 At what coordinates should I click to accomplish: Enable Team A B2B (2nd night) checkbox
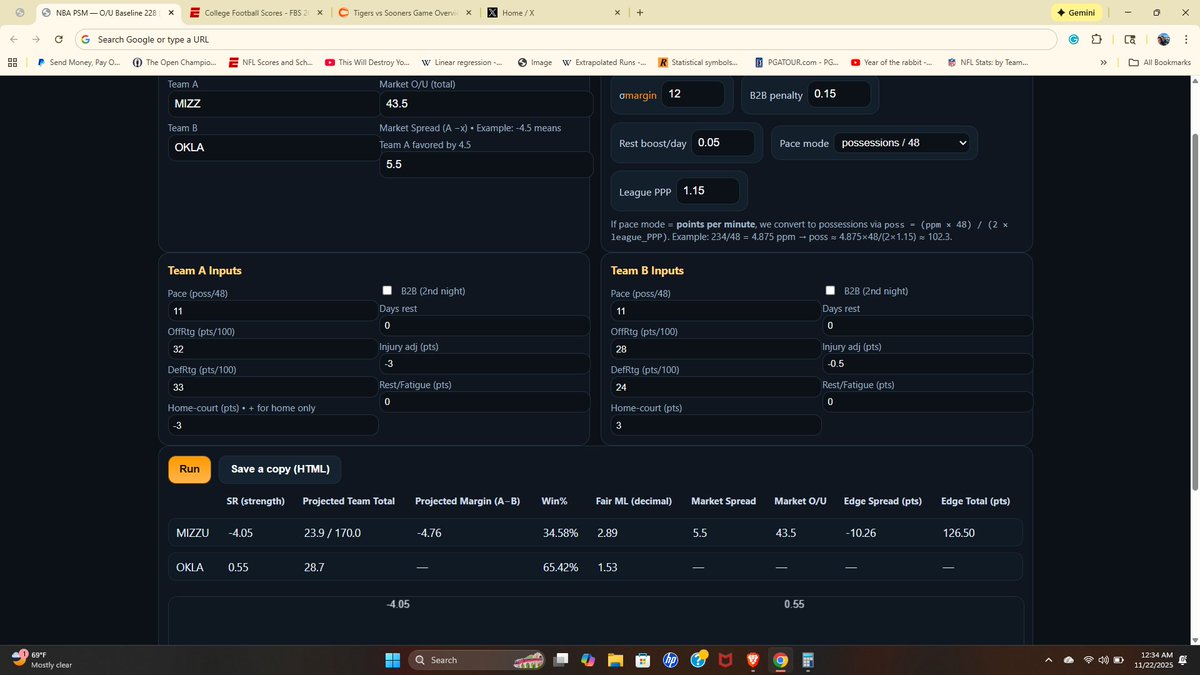tap(387, 291)
